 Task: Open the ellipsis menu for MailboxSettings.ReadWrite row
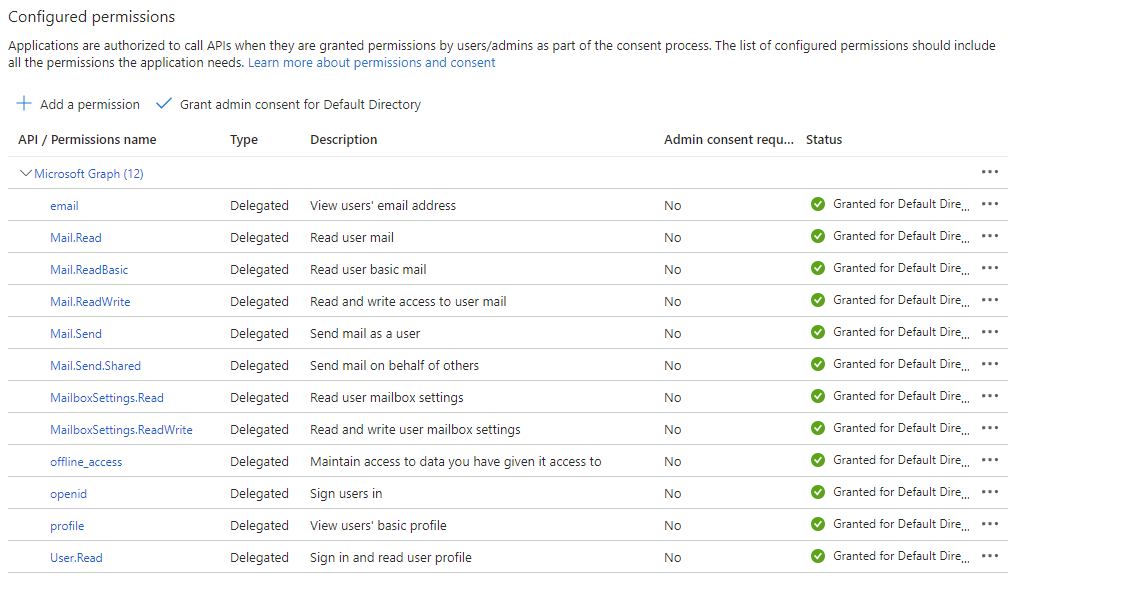989,428
